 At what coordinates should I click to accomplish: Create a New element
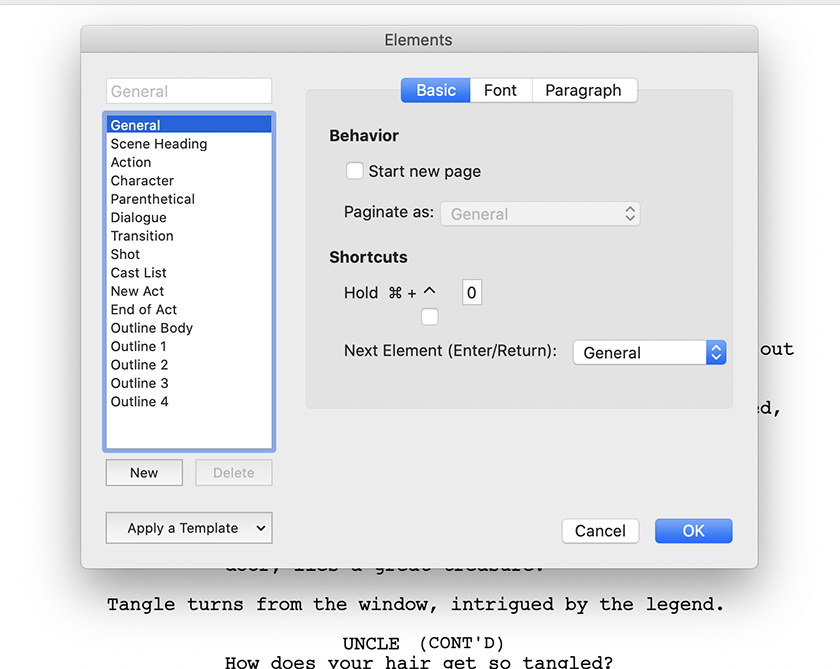144,473
